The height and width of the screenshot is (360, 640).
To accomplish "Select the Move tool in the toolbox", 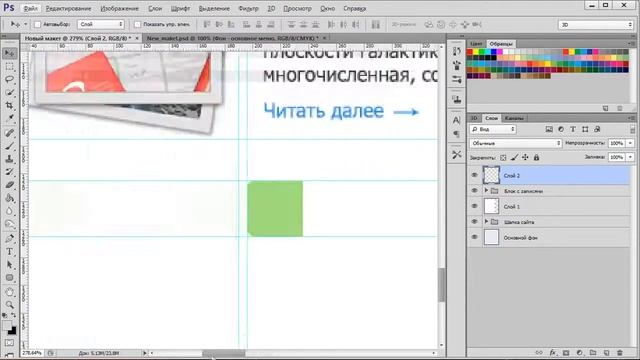I will [9, 53].
